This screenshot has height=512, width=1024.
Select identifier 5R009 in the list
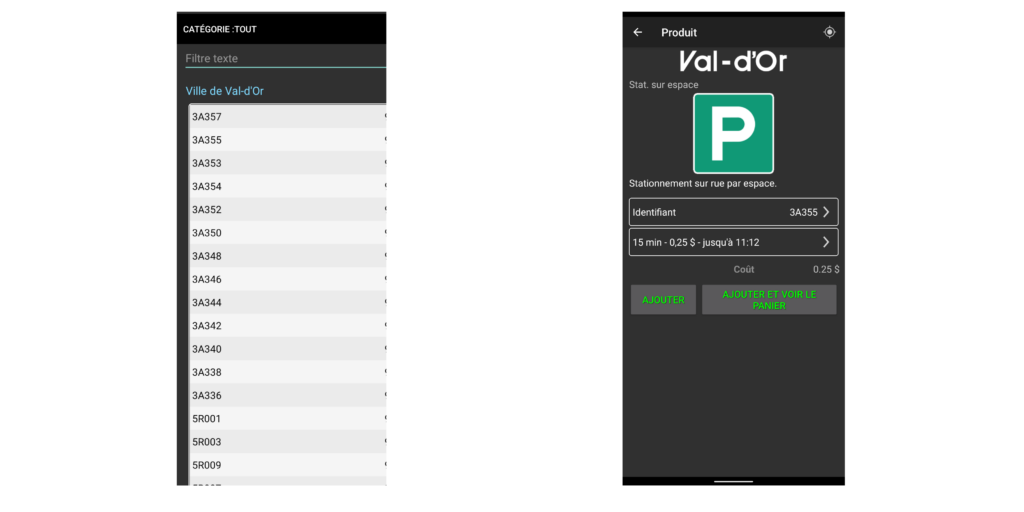[x=288, y=465]
